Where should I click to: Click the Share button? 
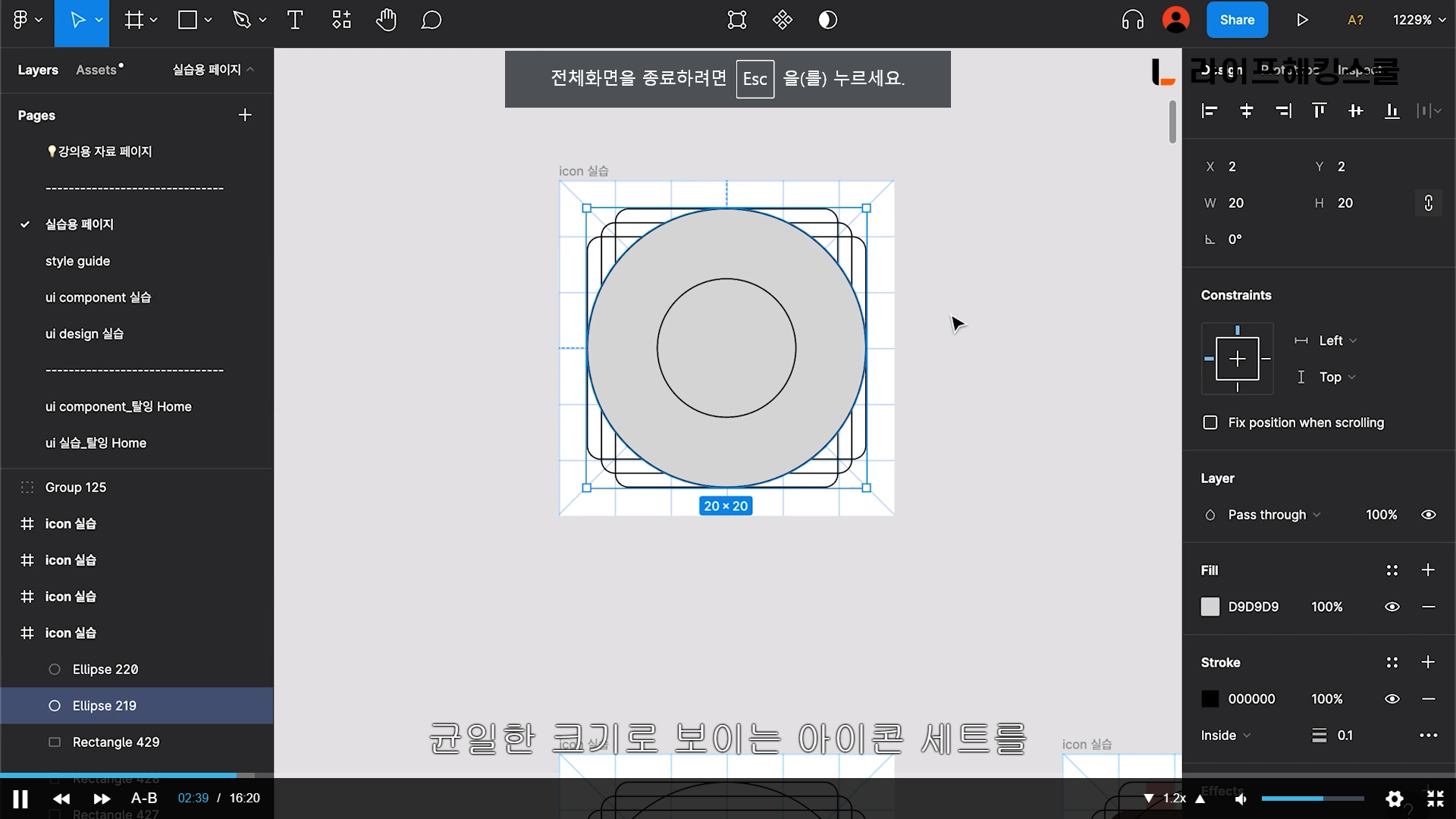1236,20
